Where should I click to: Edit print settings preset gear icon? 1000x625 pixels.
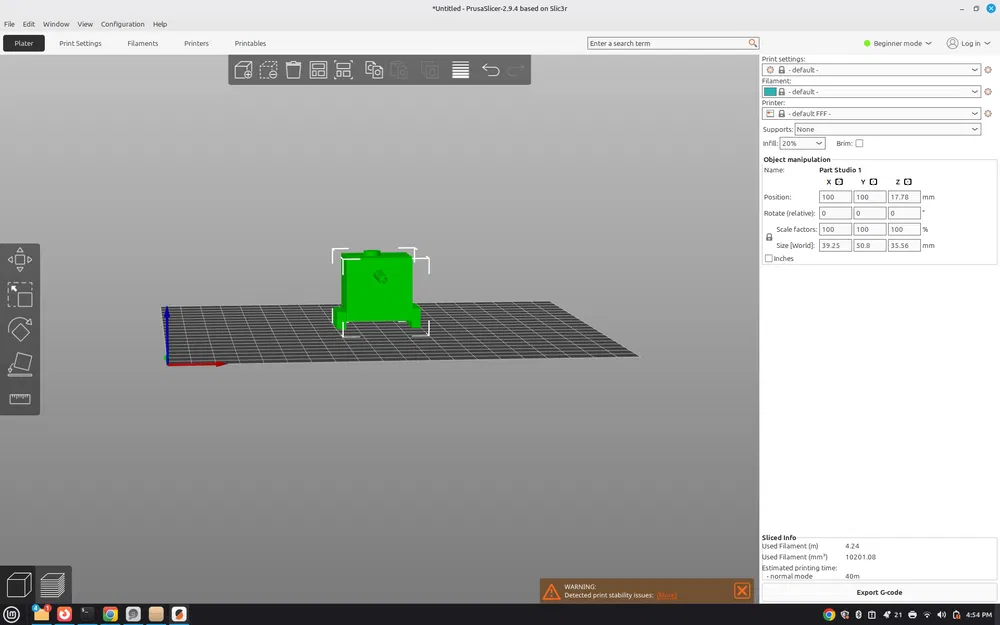tap(988, 70)
